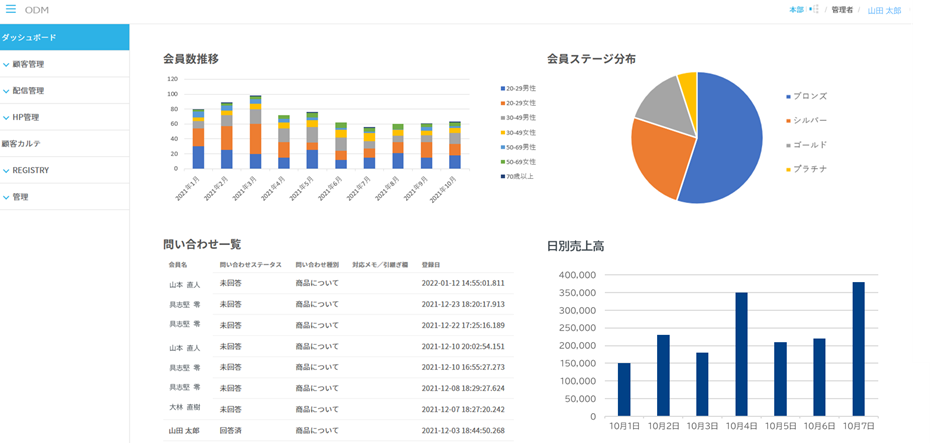Select the 大林 直樹 inquiry row
Image resolution: width=930 pixels, height=443 pixels.
pyautogui.click(x=338, y=409)
